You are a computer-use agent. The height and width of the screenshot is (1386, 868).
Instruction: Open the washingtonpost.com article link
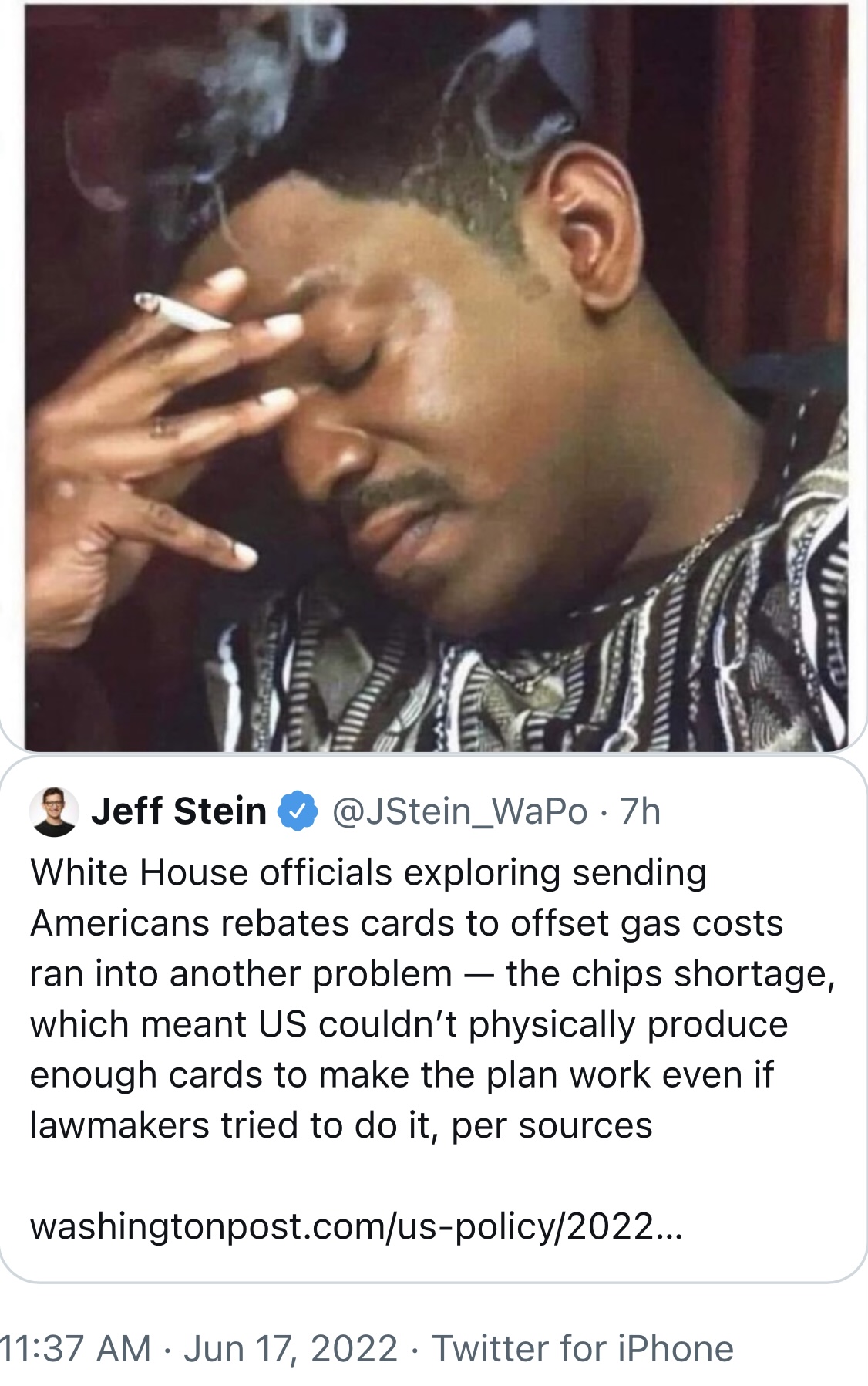356,1226
